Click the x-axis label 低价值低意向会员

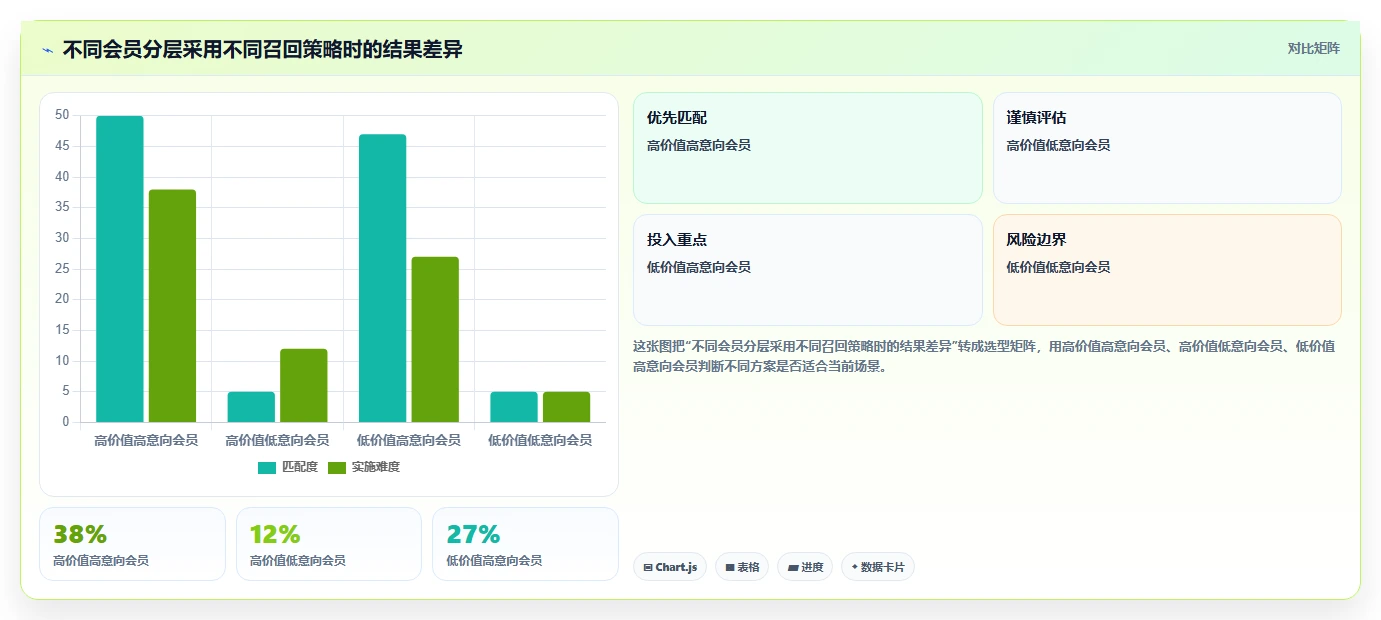click(x=540, y=440)
